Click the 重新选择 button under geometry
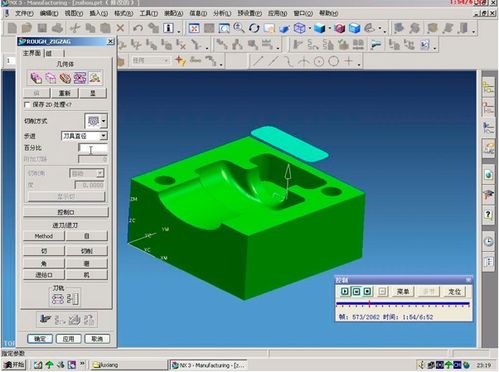Viewport: 499px width, 372px height. tap(65, 93)
